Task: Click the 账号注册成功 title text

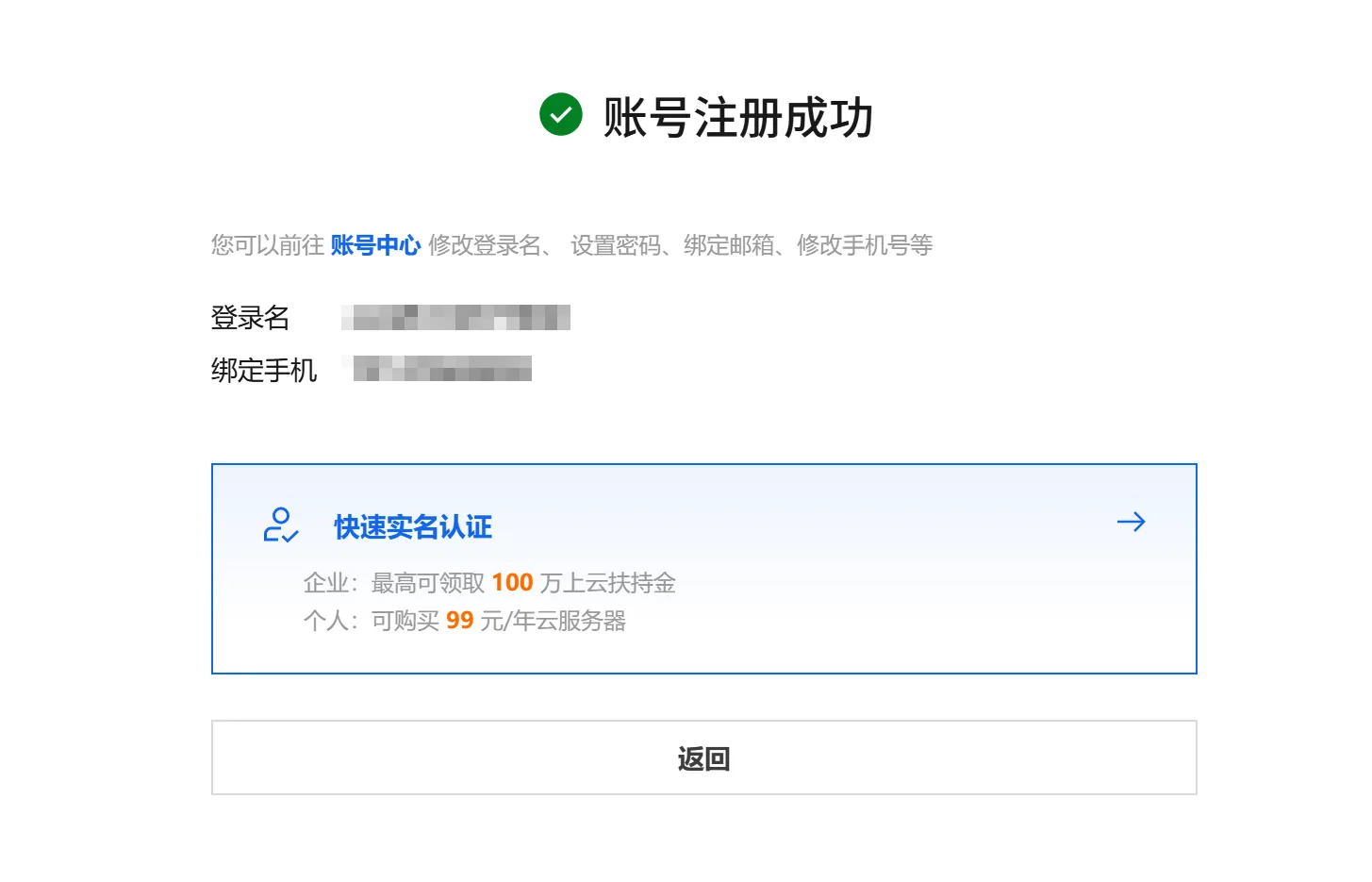Action: pos(738,118)
